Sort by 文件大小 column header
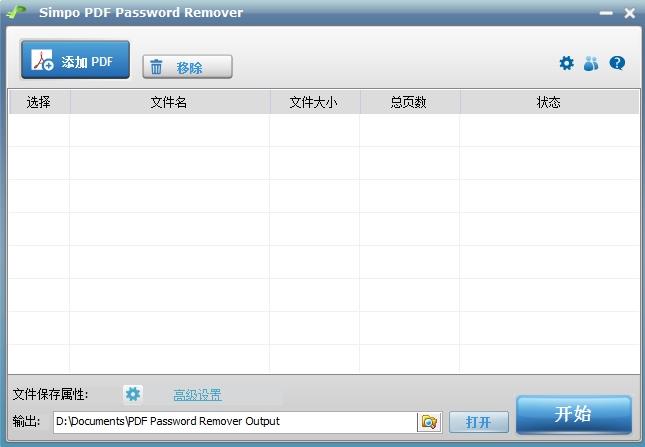Viewport: 645px width, 447px height. (x=315, y=102)
